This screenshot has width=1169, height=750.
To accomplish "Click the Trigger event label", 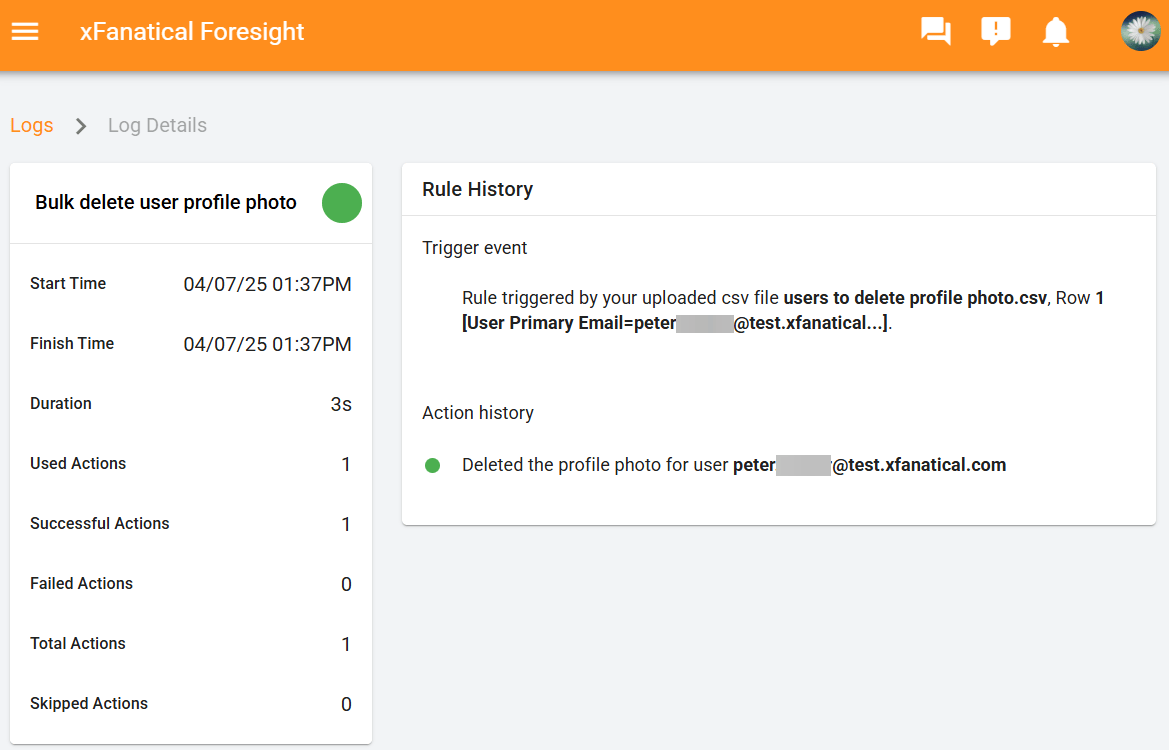I will [x=474, y=248].
